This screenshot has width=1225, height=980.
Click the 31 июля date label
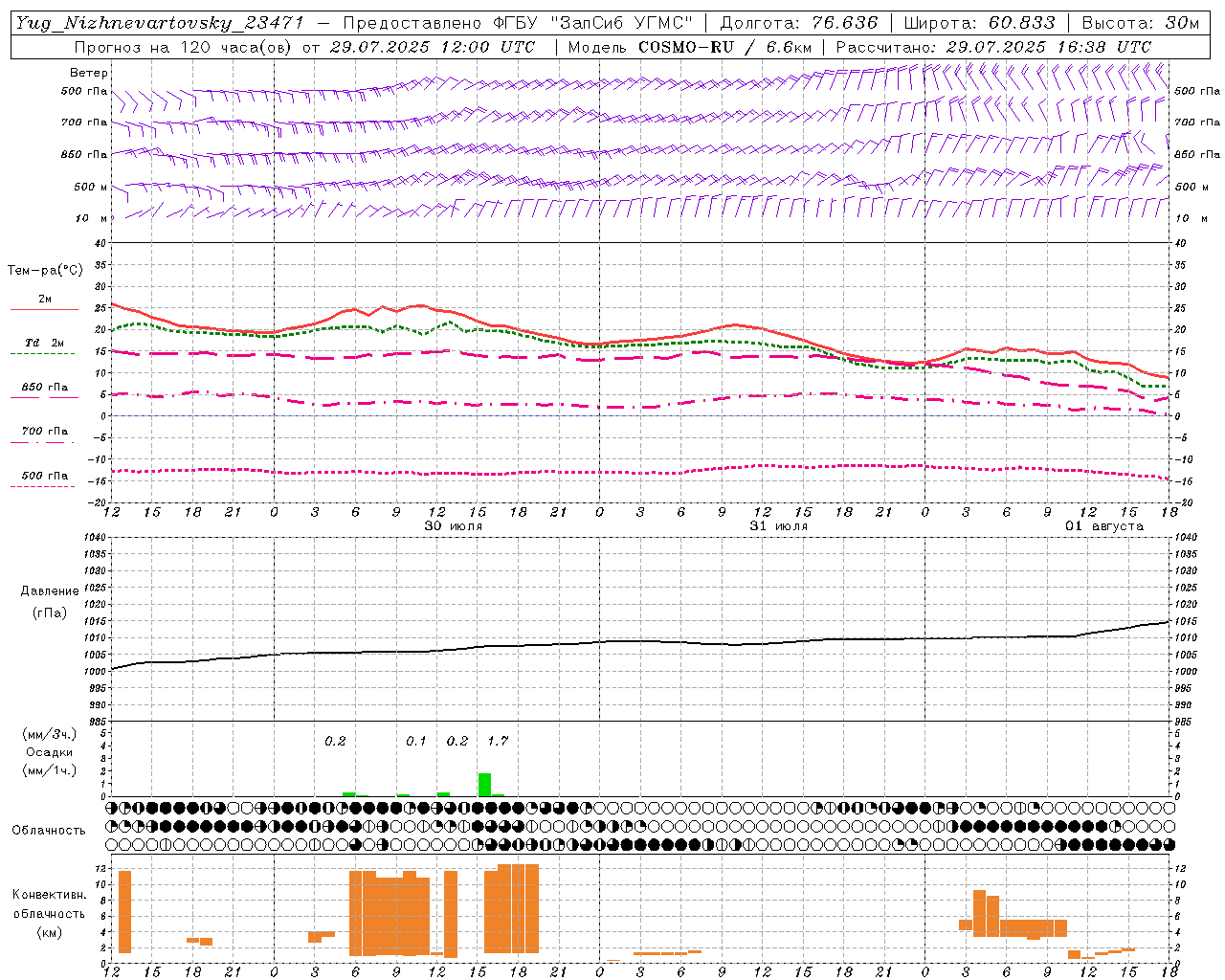click(779, 526)
